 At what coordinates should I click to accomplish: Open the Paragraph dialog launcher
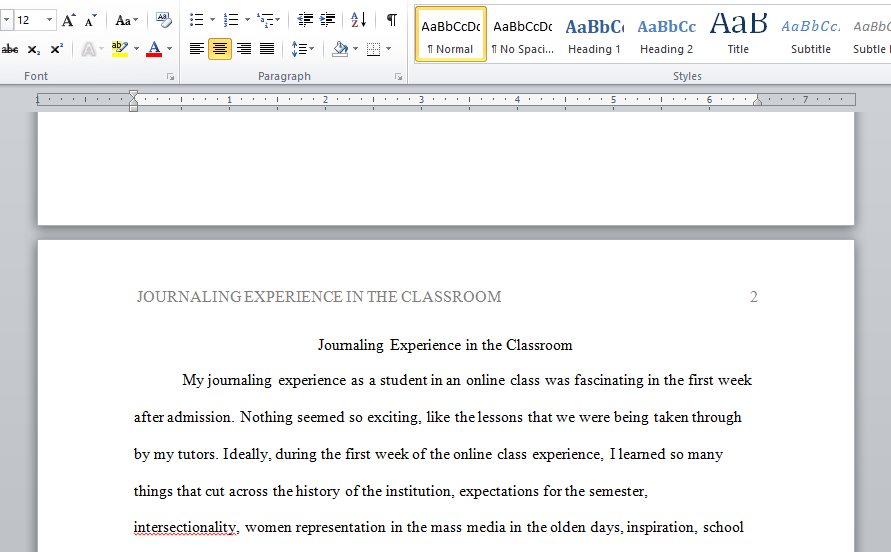click(398, 77)
